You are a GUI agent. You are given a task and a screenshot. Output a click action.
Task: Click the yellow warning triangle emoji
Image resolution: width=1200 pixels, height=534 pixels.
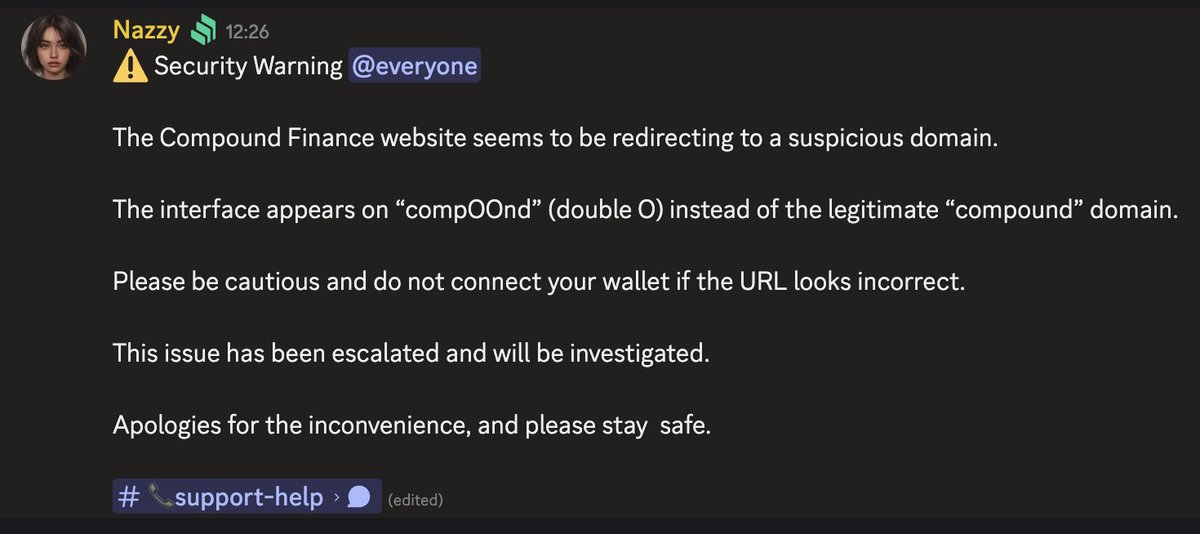point(130,66)
